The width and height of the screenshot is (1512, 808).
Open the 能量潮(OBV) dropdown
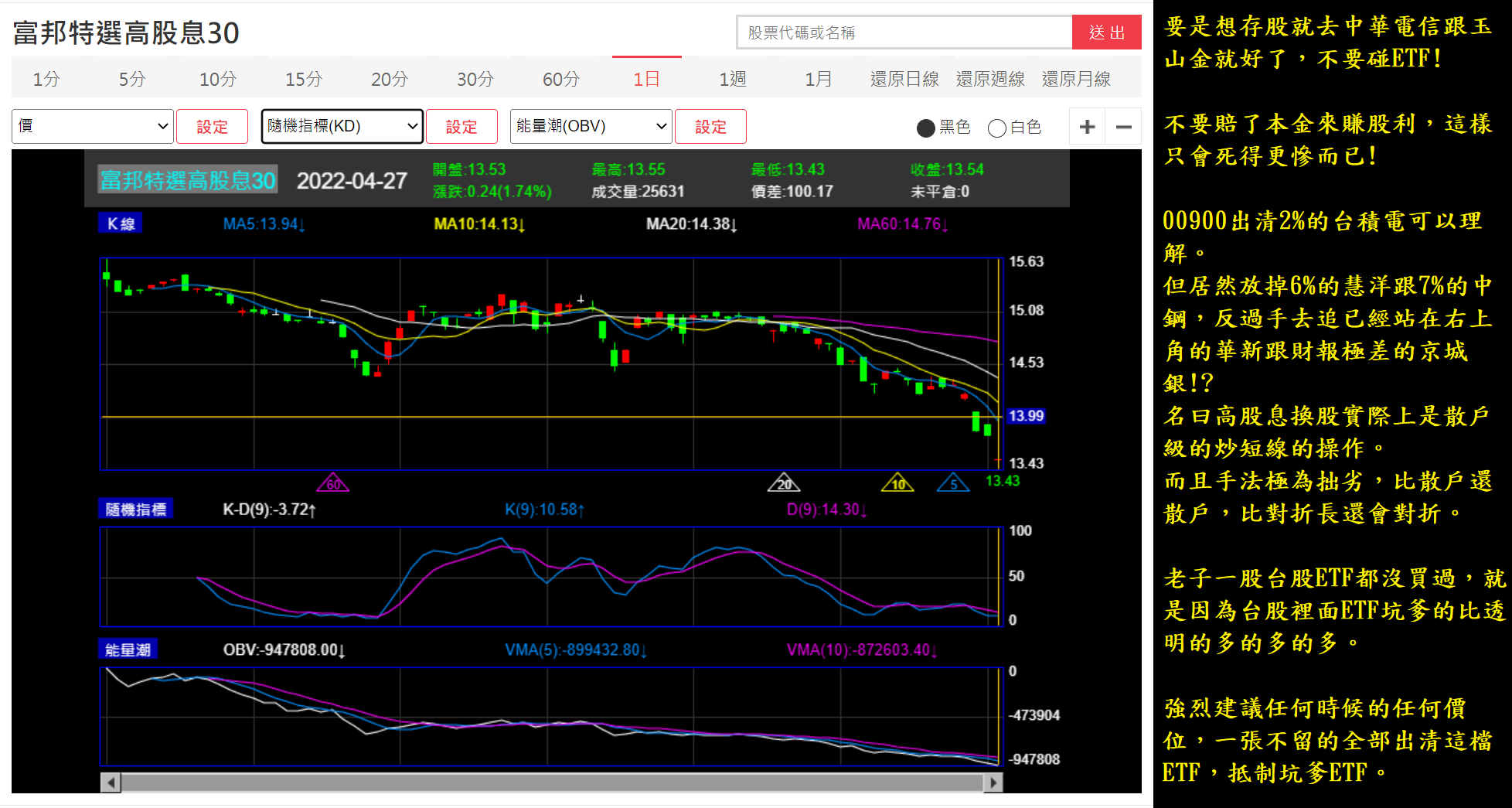tap(591, 126)
